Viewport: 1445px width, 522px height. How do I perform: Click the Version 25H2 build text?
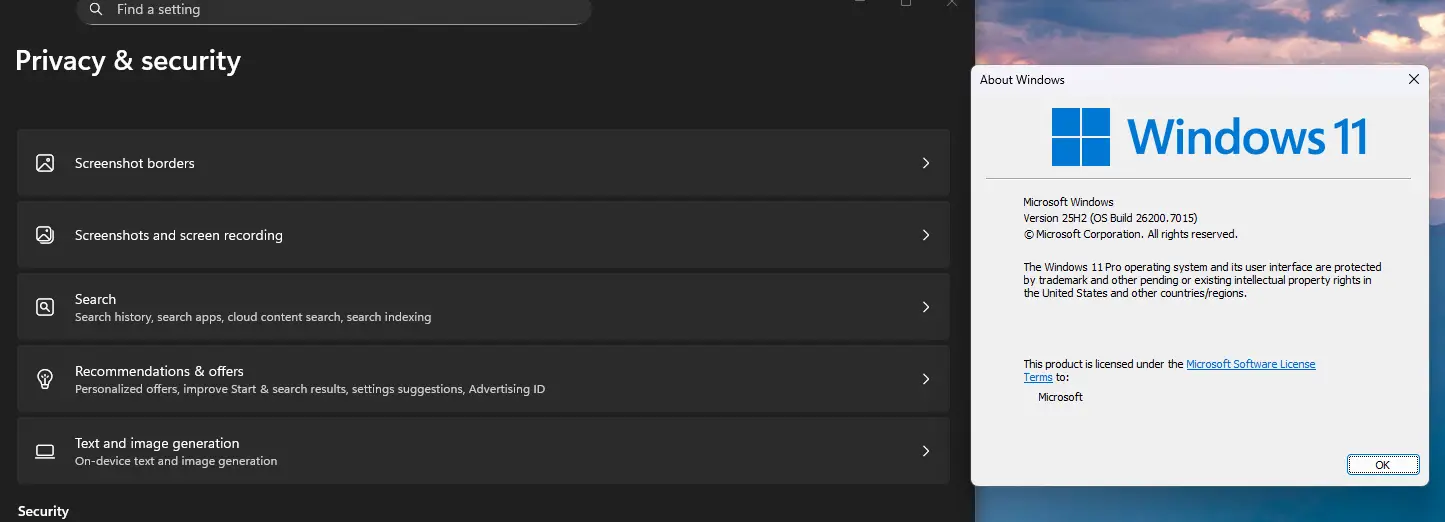tap(1110, 218)
